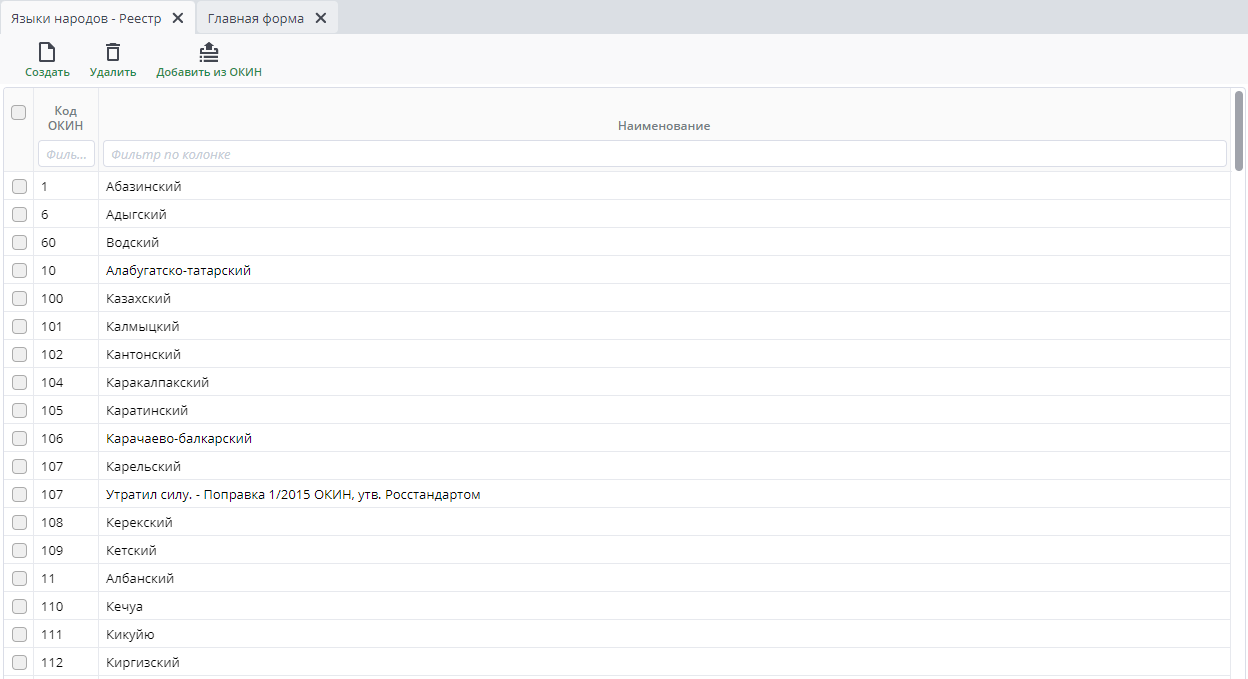The width and height of the screenshot is (1248, 679).
Task: Check the box for Карачаево-балкарский row
Action: [19, 438]
